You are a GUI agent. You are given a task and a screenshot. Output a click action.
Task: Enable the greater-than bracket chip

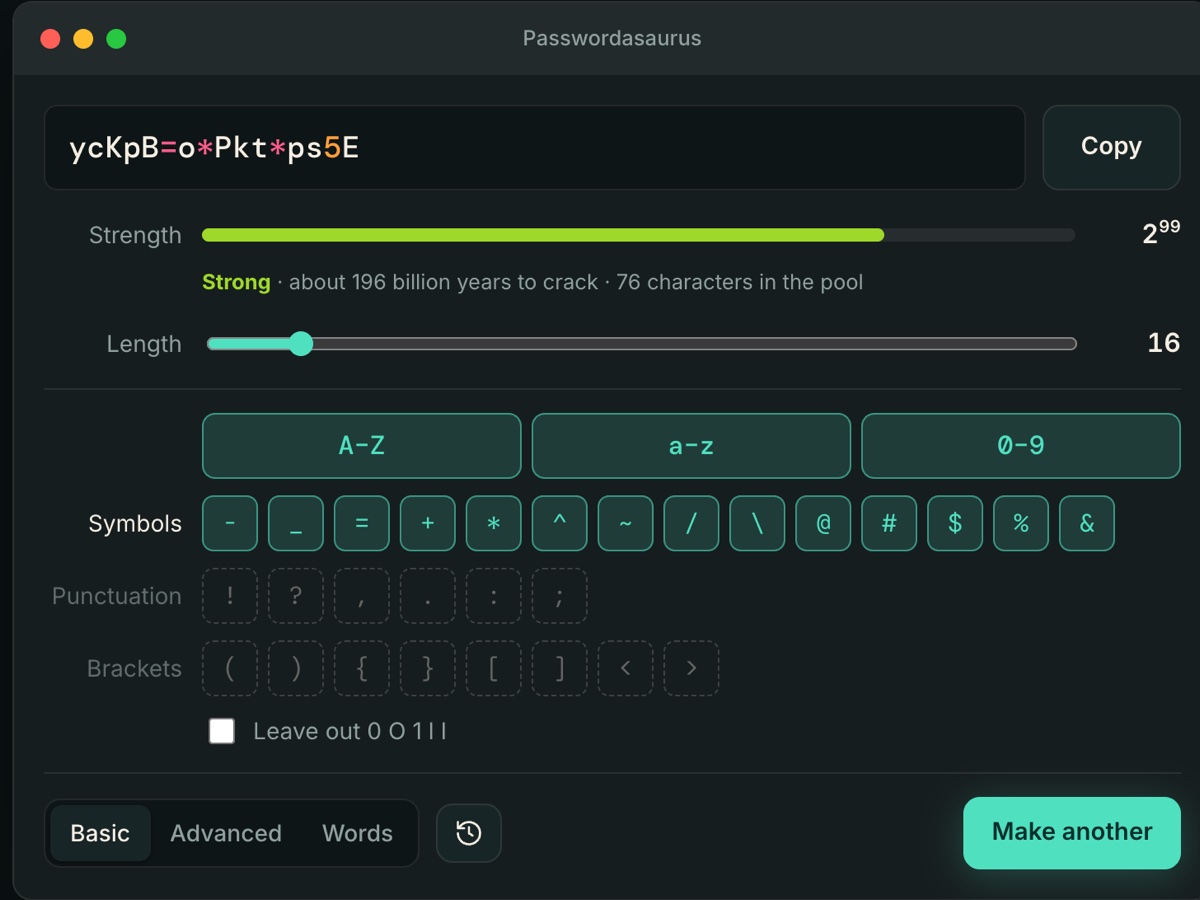(692, 668)
